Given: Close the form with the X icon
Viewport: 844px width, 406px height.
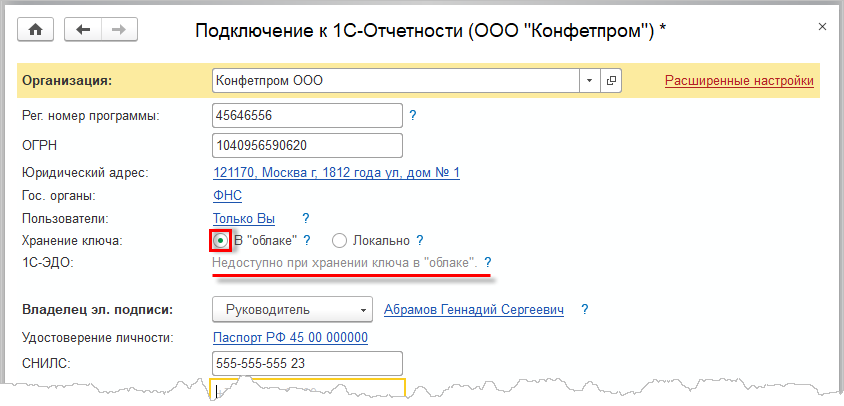Looking at the screenshot, I should [x=822, y=26].
